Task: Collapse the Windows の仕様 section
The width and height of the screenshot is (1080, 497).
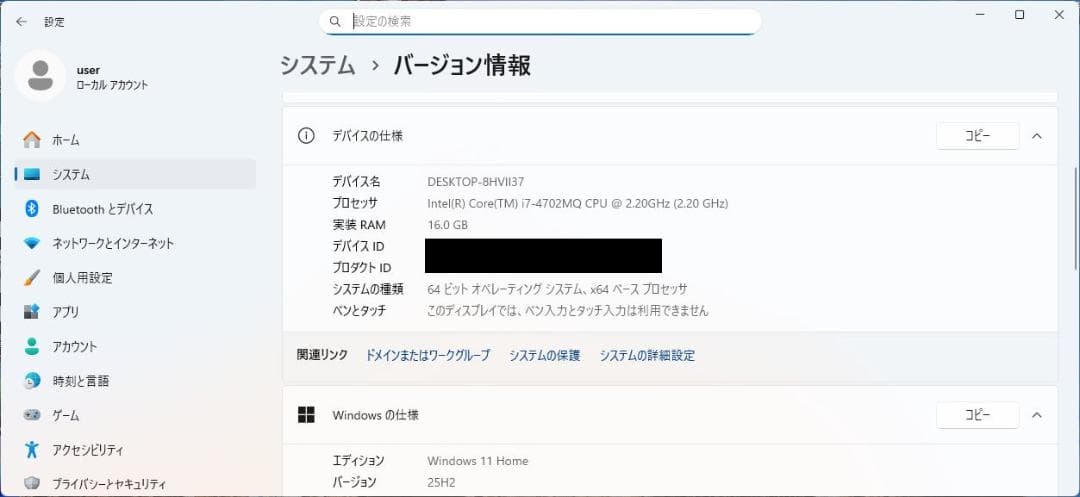Action: point(1037,415)
